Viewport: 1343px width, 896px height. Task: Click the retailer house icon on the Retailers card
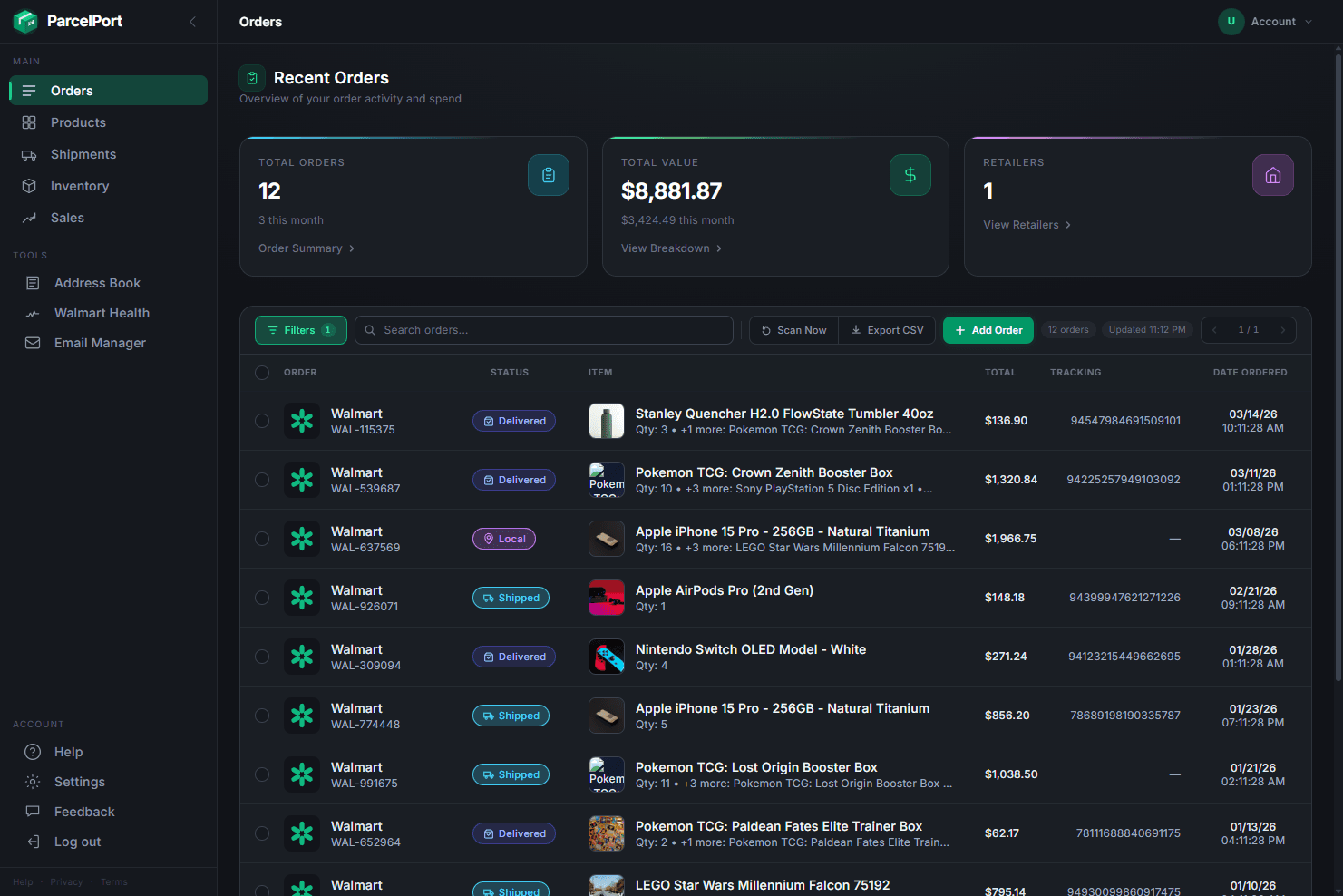tap(1272, 174)
